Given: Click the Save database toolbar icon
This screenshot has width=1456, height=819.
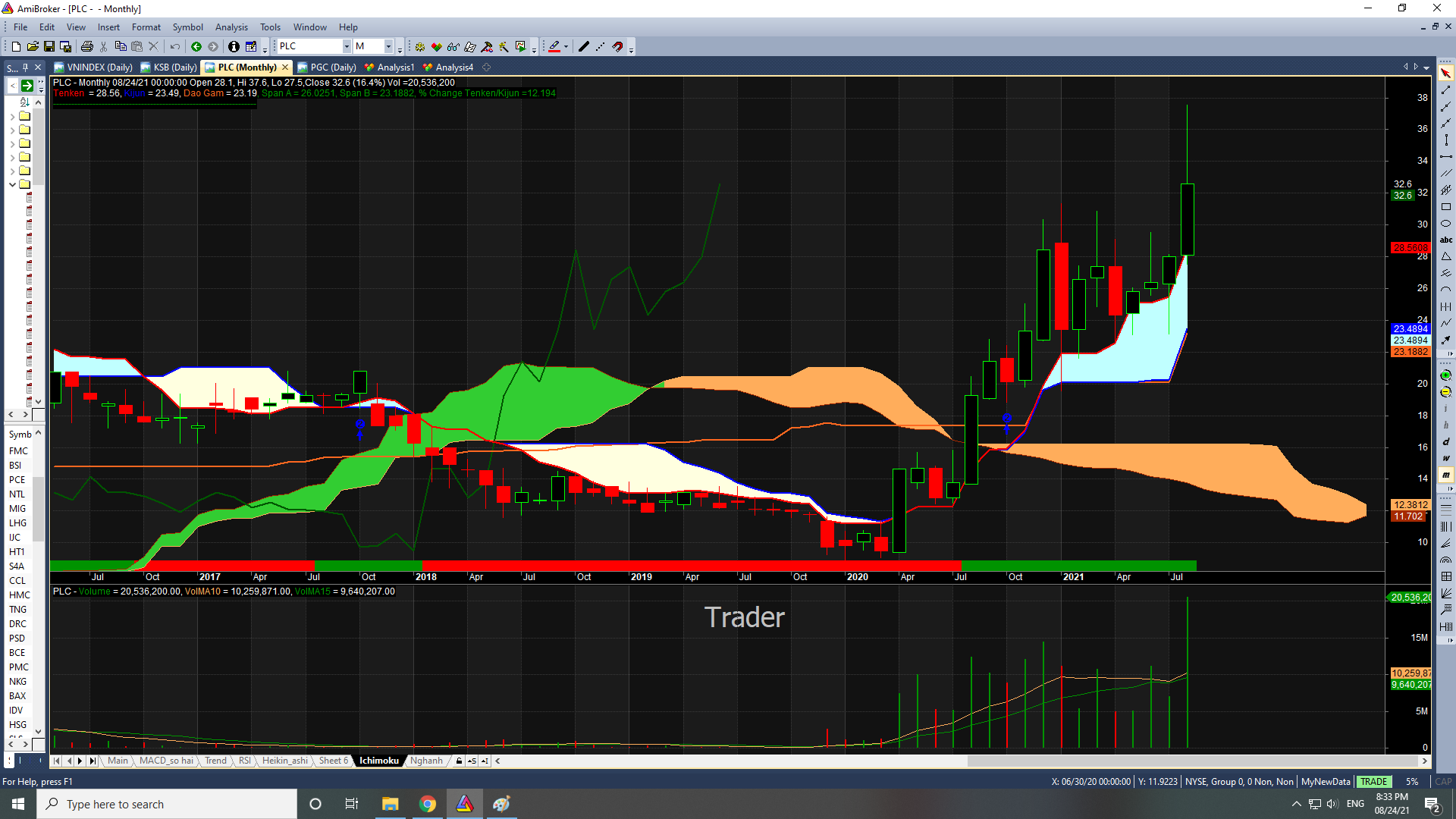Looking at the screenshot, I should pos(66,47).
